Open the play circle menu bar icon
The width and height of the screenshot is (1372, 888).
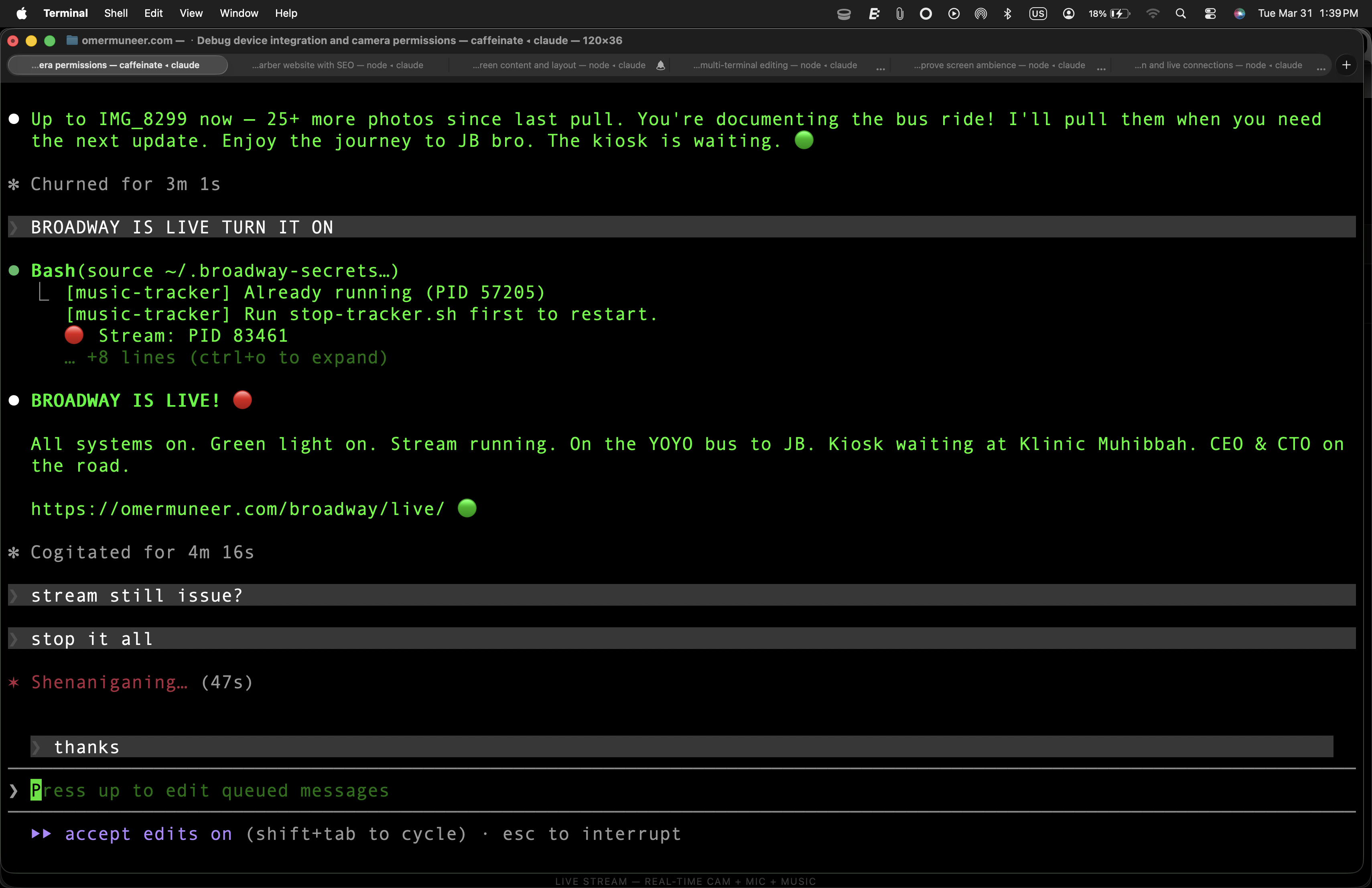(954, 13)
